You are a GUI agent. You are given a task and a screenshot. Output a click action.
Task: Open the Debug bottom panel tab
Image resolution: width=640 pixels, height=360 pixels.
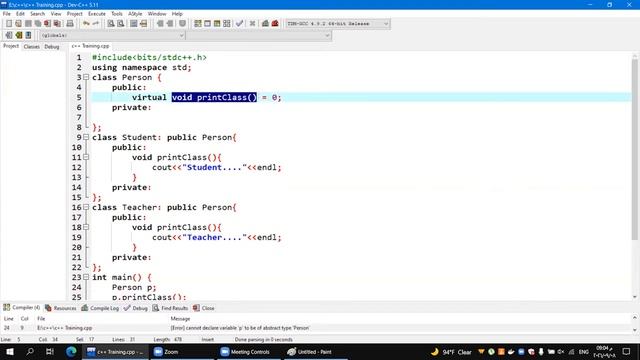(x=136, y=308)
